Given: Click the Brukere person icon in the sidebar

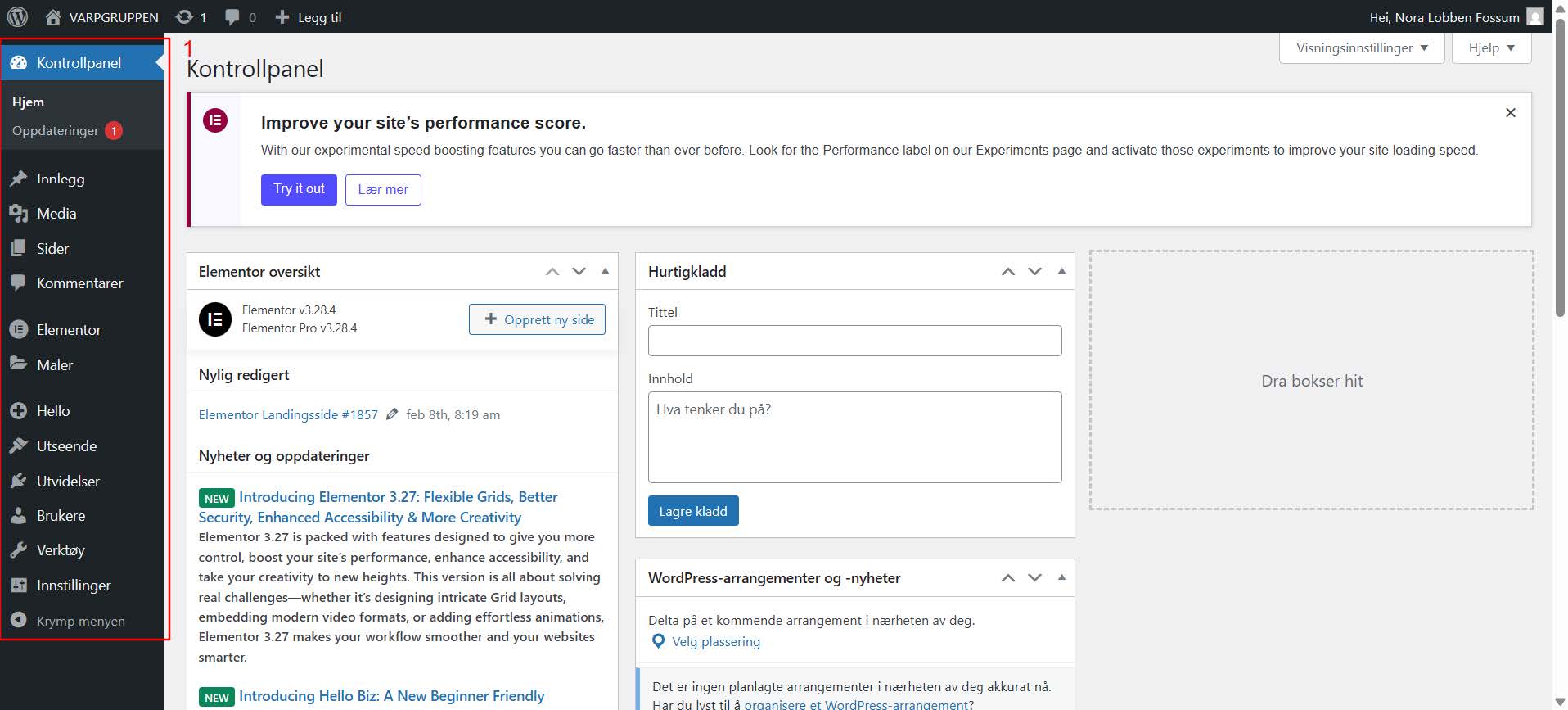Looking at the screenshot, I should click(18, 515).
